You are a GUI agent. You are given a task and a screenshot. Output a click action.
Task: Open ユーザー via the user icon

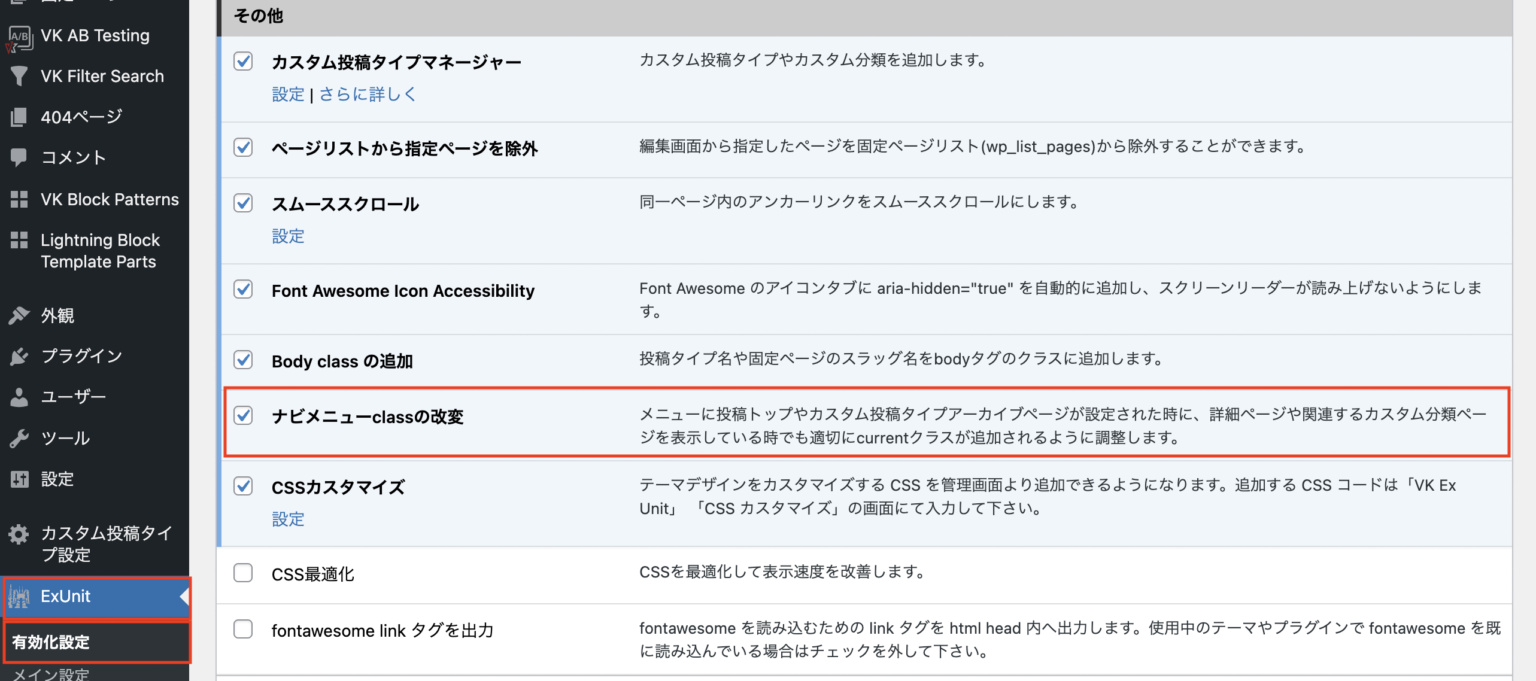tap(20, 397)
